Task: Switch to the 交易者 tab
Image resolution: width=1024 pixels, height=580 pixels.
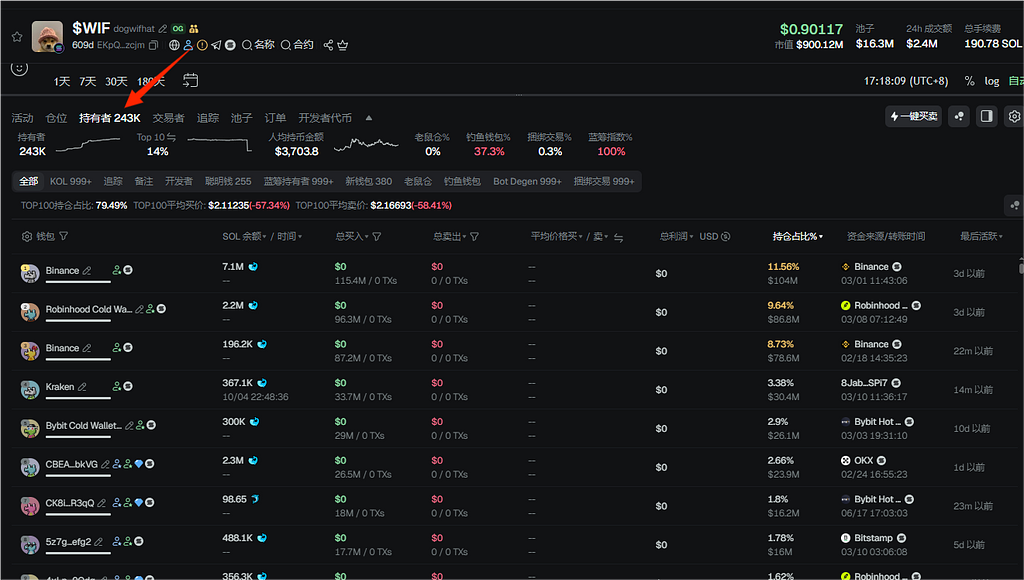Action: [x=168, y=118]
